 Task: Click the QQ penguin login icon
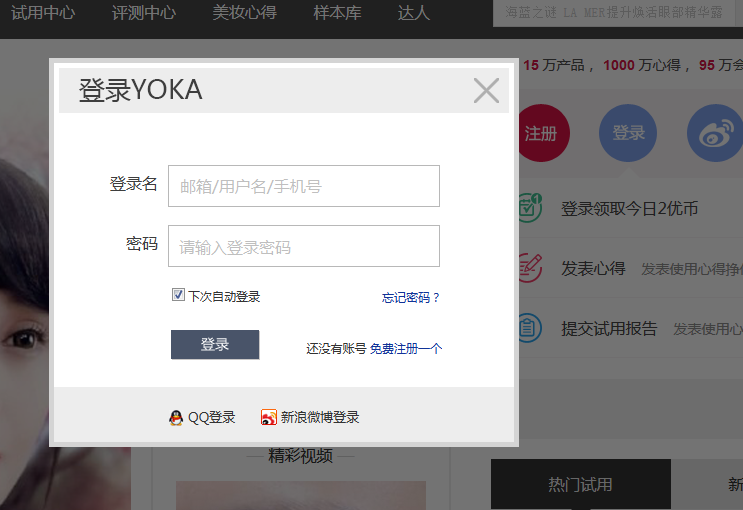(x=176, y=418)
